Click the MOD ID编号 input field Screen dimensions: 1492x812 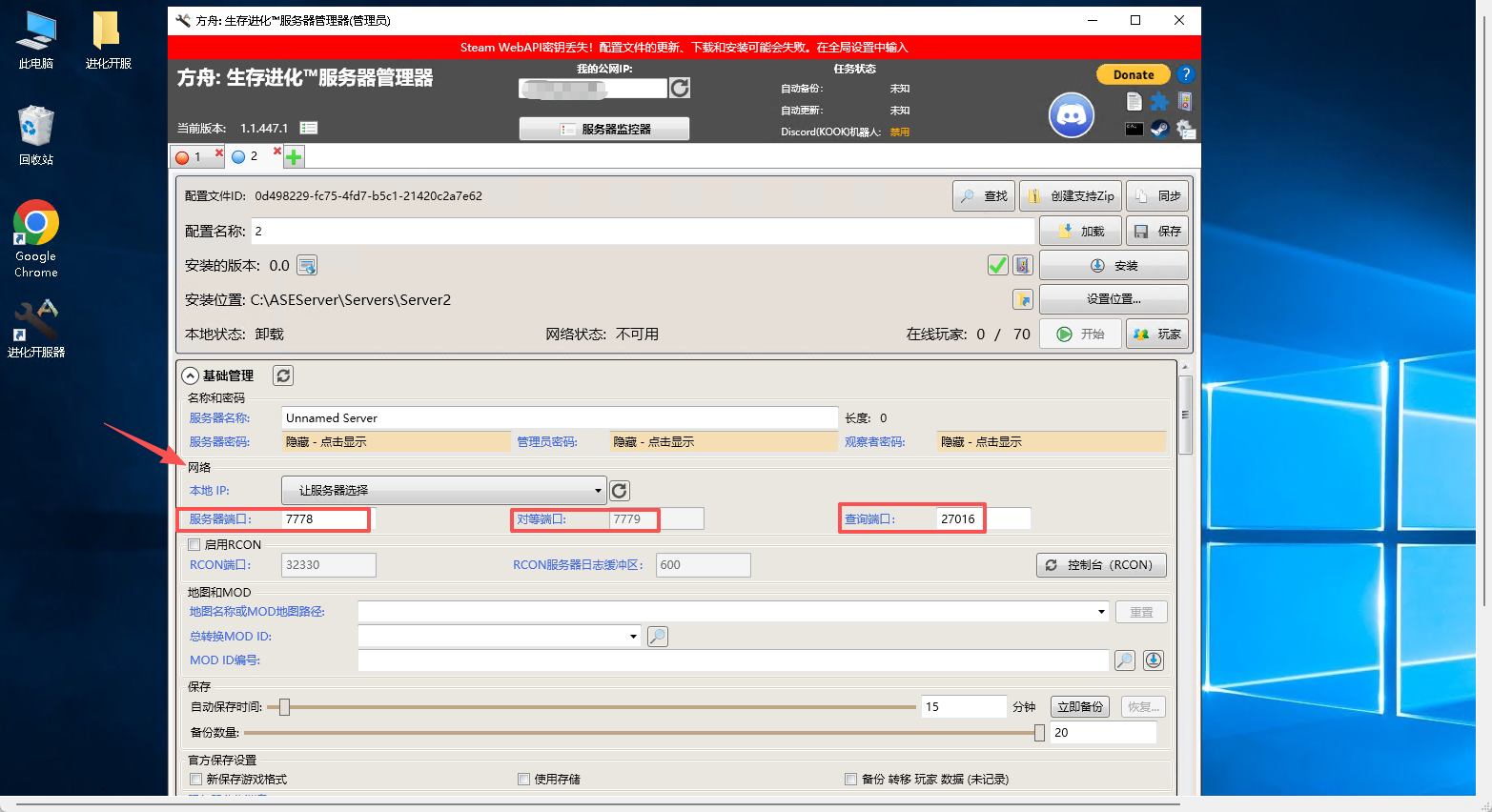pyautogui.click(x=734, y=660)
